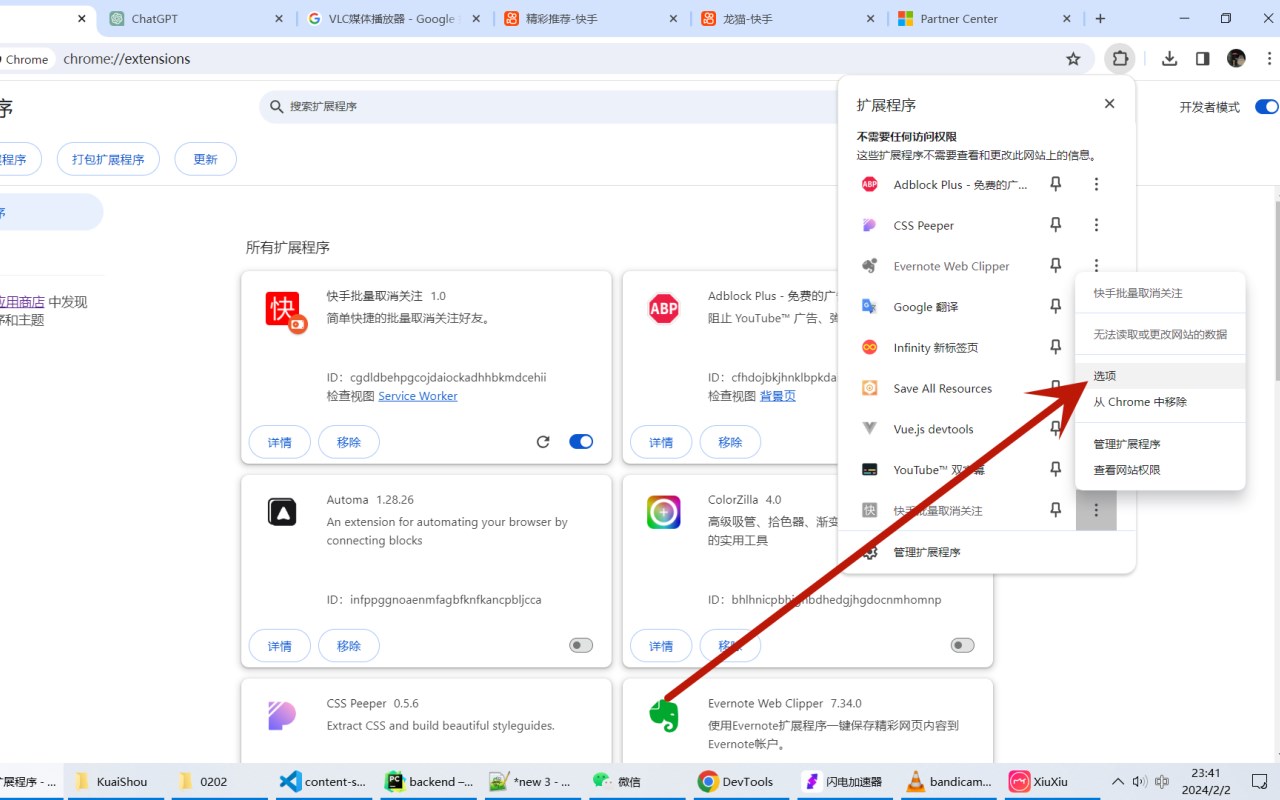Screen dimensions: 1280x800
Task: Open the Chrome downloads icon
Action: [1169, 59]
